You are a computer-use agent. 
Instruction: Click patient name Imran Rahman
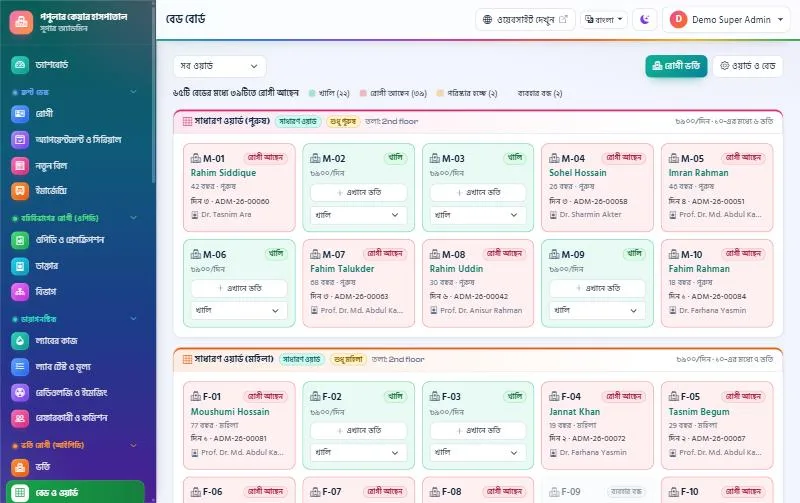click(698, 173)
